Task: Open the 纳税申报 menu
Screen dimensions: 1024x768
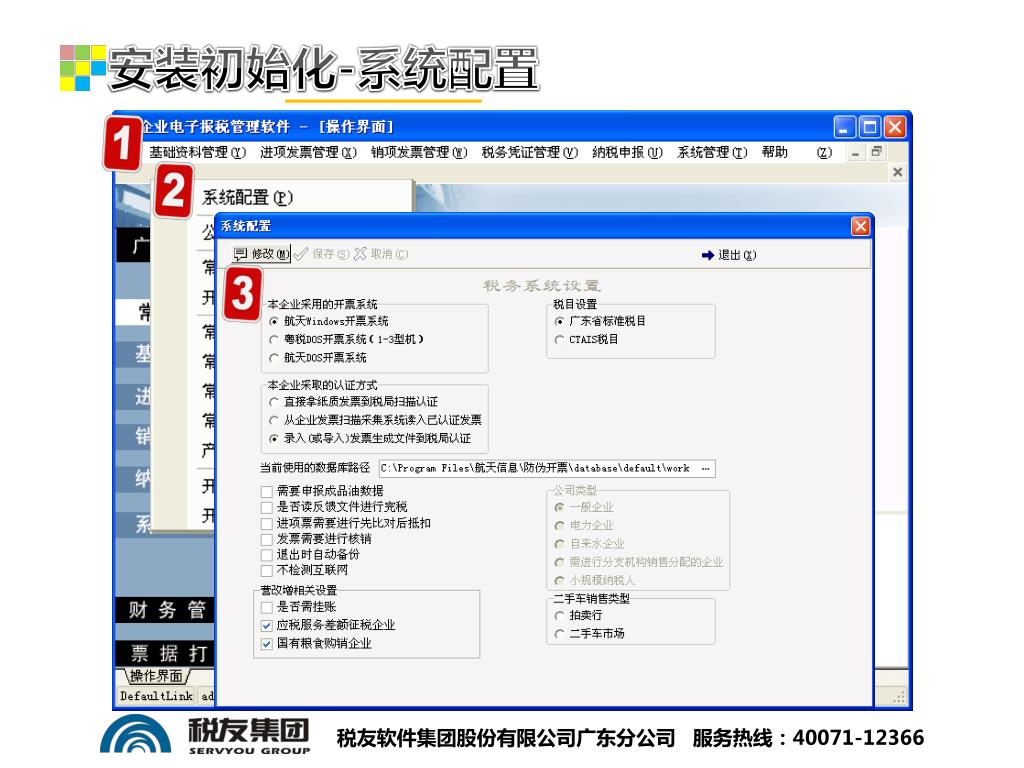Action: tap(628, 153)
